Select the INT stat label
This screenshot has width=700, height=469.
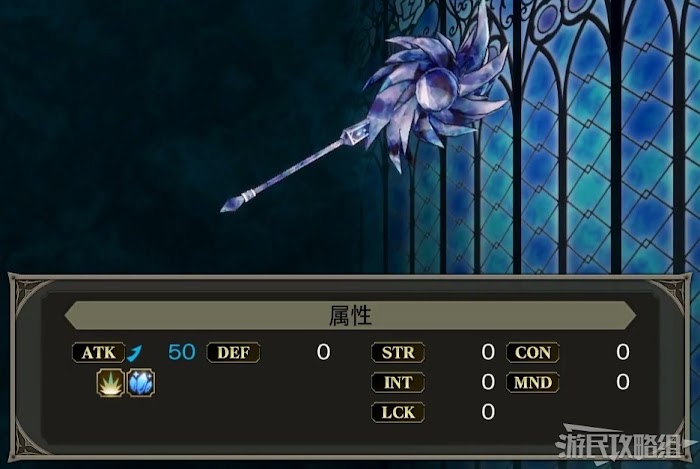click(x=398, y=382)
